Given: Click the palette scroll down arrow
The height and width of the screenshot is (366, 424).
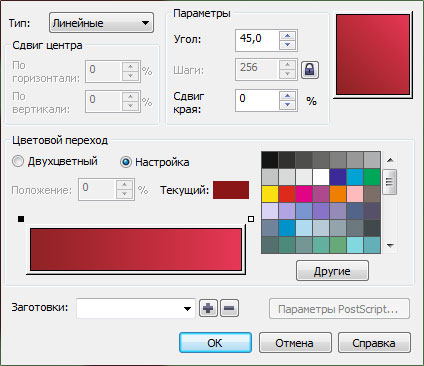Looking at the screenshot, I should point(390,246).
